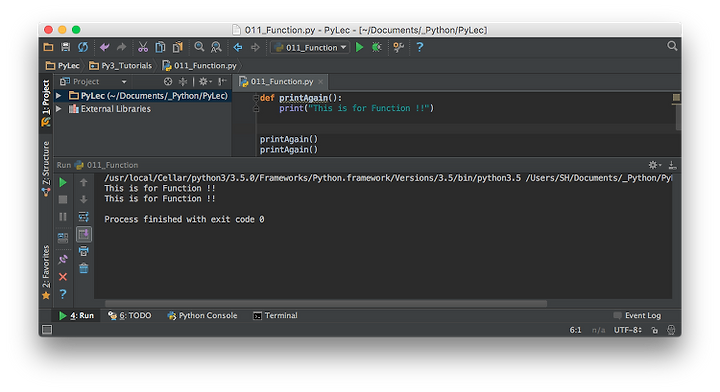Run 011_Function with the green toolbar arrow
The image size is (720, 392).
click(360, 47)
